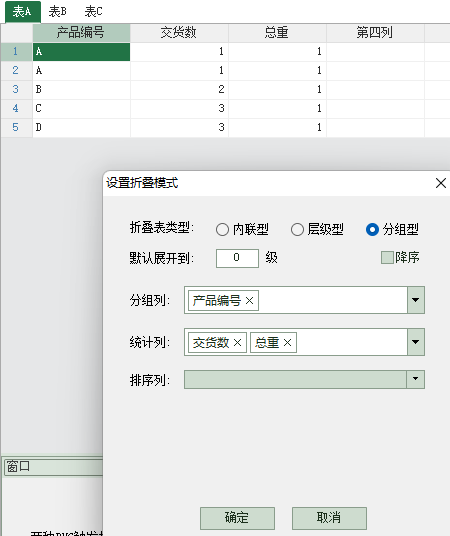Click 产品编号 cell 'D' in row 5
This screenshot has height=536, width=450.
point(81,128)
